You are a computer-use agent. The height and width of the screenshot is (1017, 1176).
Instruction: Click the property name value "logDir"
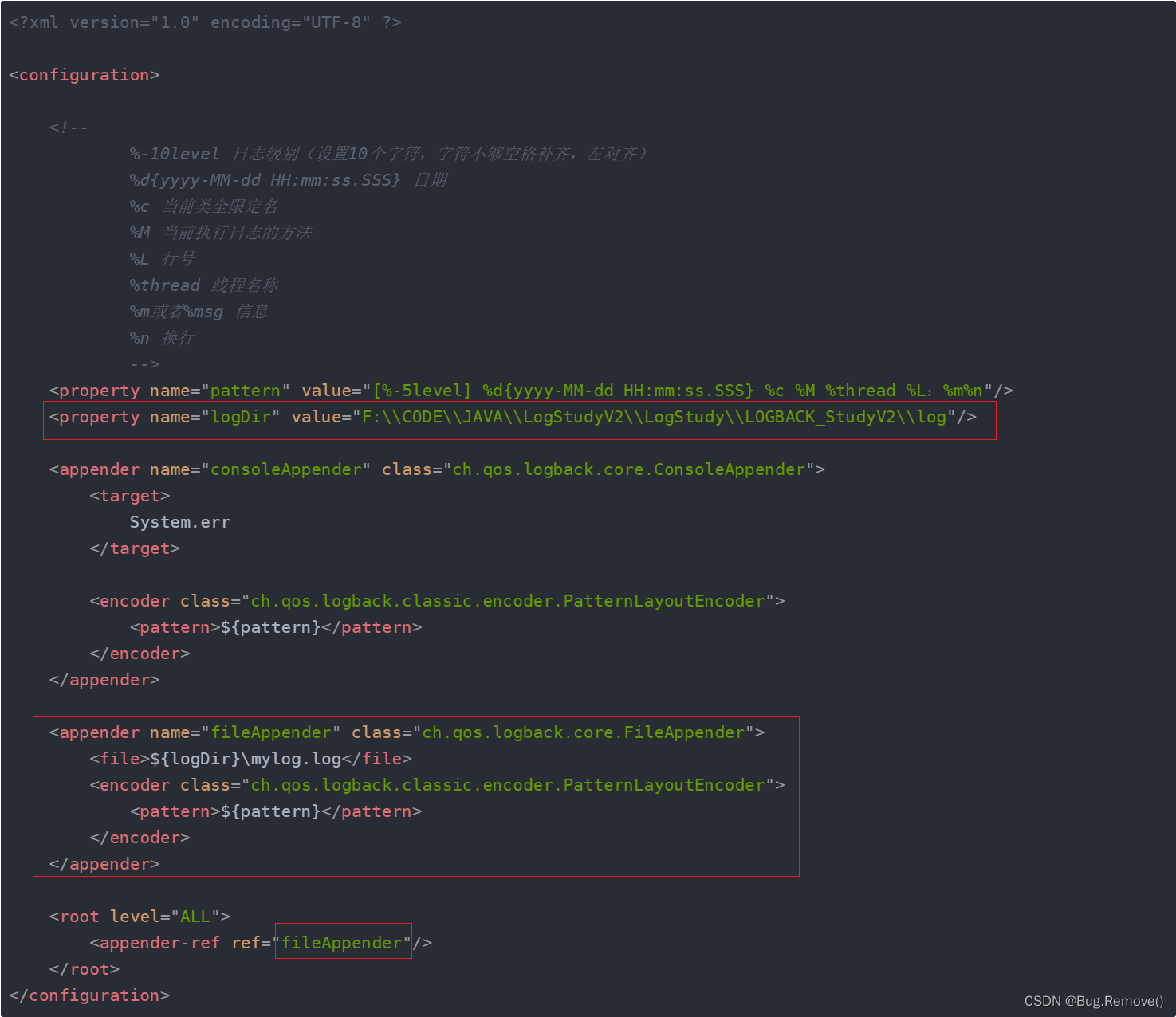[241, 417]
